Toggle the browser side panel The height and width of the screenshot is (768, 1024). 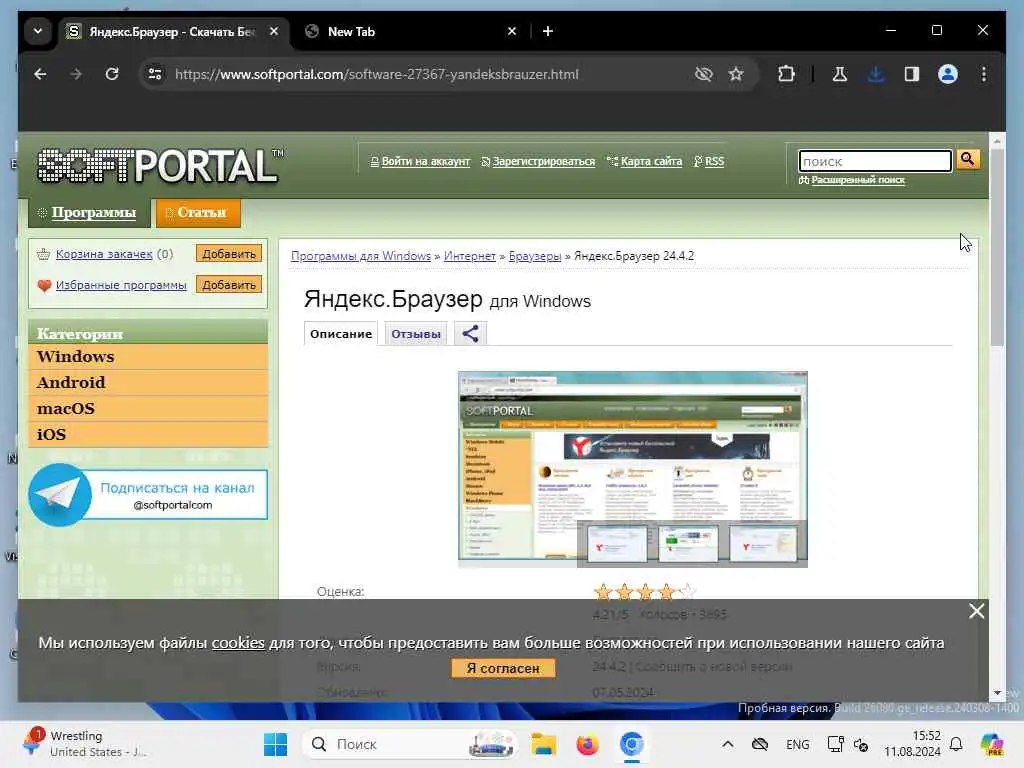(x=912, y=74)
